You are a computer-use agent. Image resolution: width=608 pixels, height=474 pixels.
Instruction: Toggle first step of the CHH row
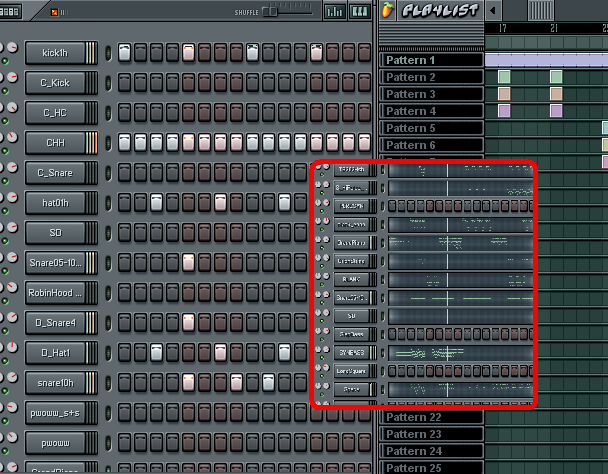[x=123, y=142]
